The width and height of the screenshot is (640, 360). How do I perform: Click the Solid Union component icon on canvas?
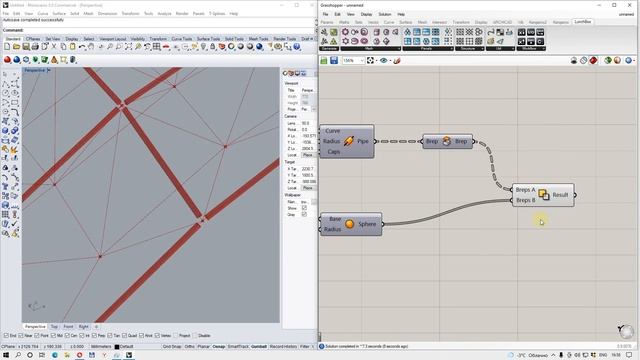[x=543, y=195]
